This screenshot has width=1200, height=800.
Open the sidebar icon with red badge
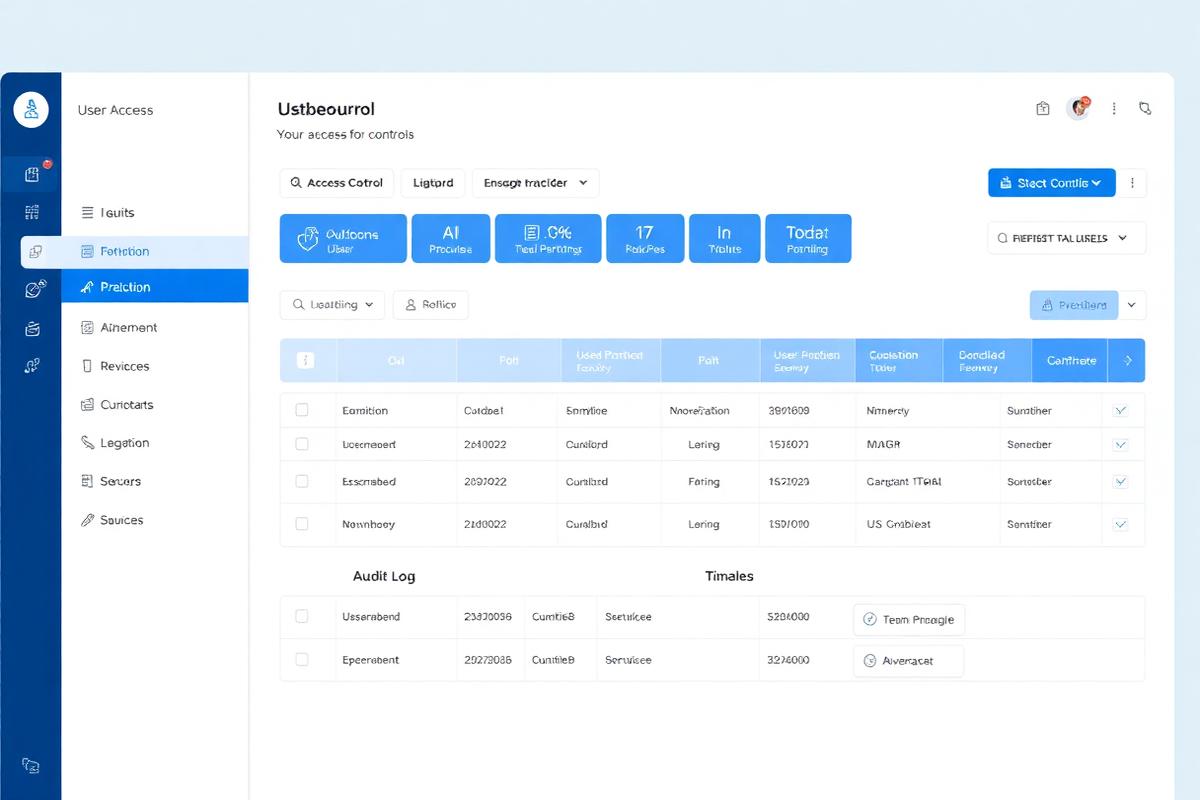(x=32, y=174)
